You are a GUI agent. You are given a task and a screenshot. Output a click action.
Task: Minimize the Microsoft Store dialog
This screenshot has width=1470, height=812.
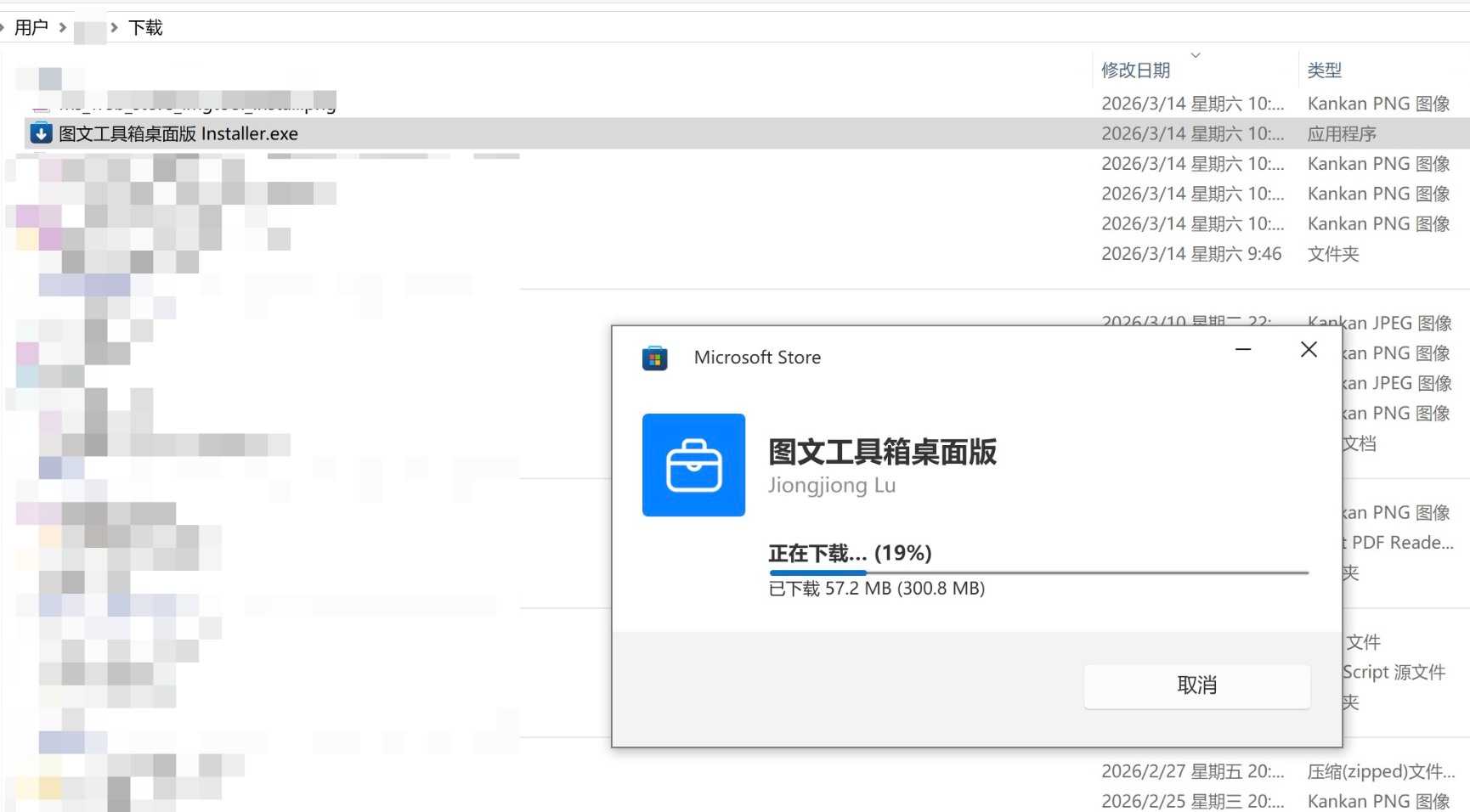pos(1243,349)
